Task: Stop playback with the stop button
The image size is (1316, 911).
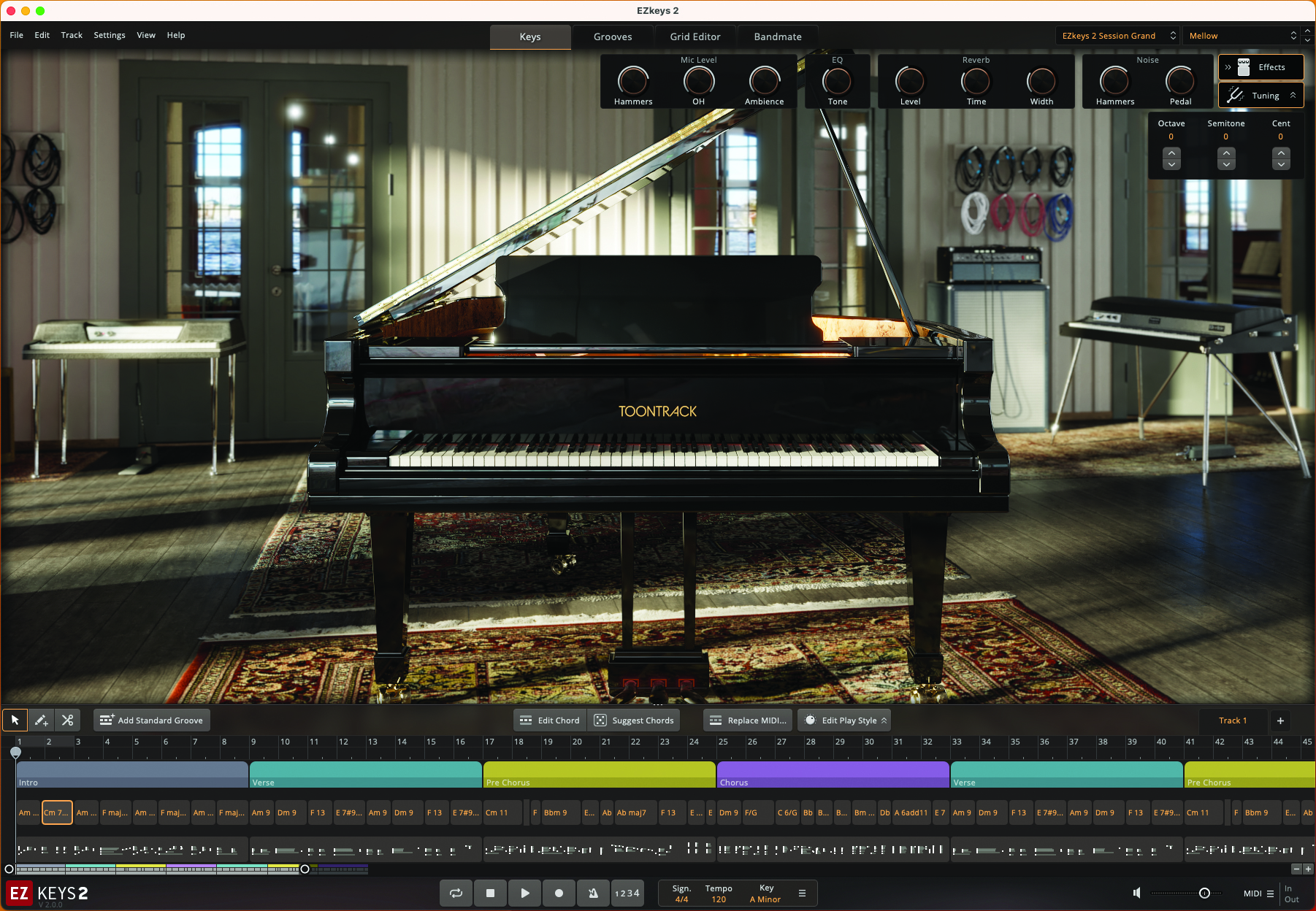Action: [491, 893]
